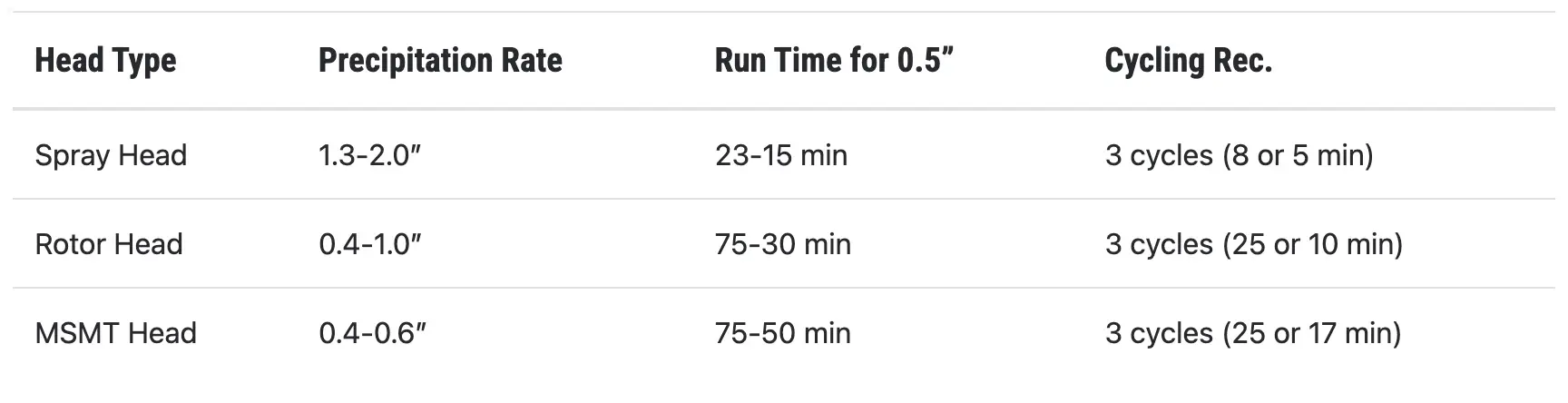
Task: Select the Spray Head row label
Action: click(x=111, y=155)
